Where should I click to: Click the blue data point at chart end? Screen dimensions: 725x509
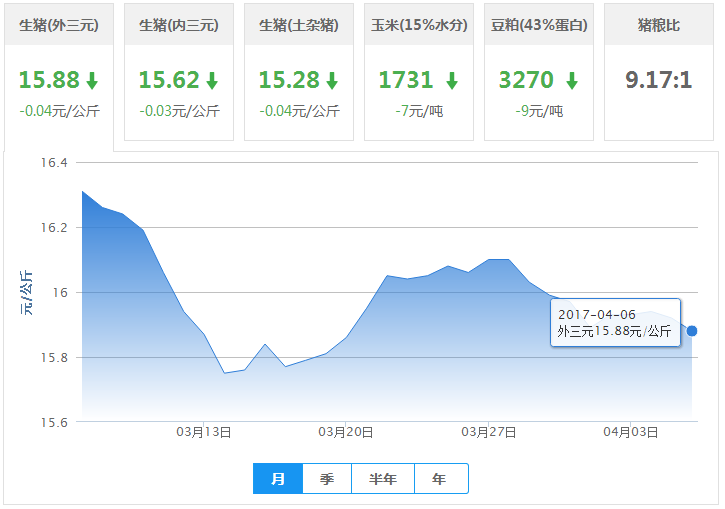(692, 331)
